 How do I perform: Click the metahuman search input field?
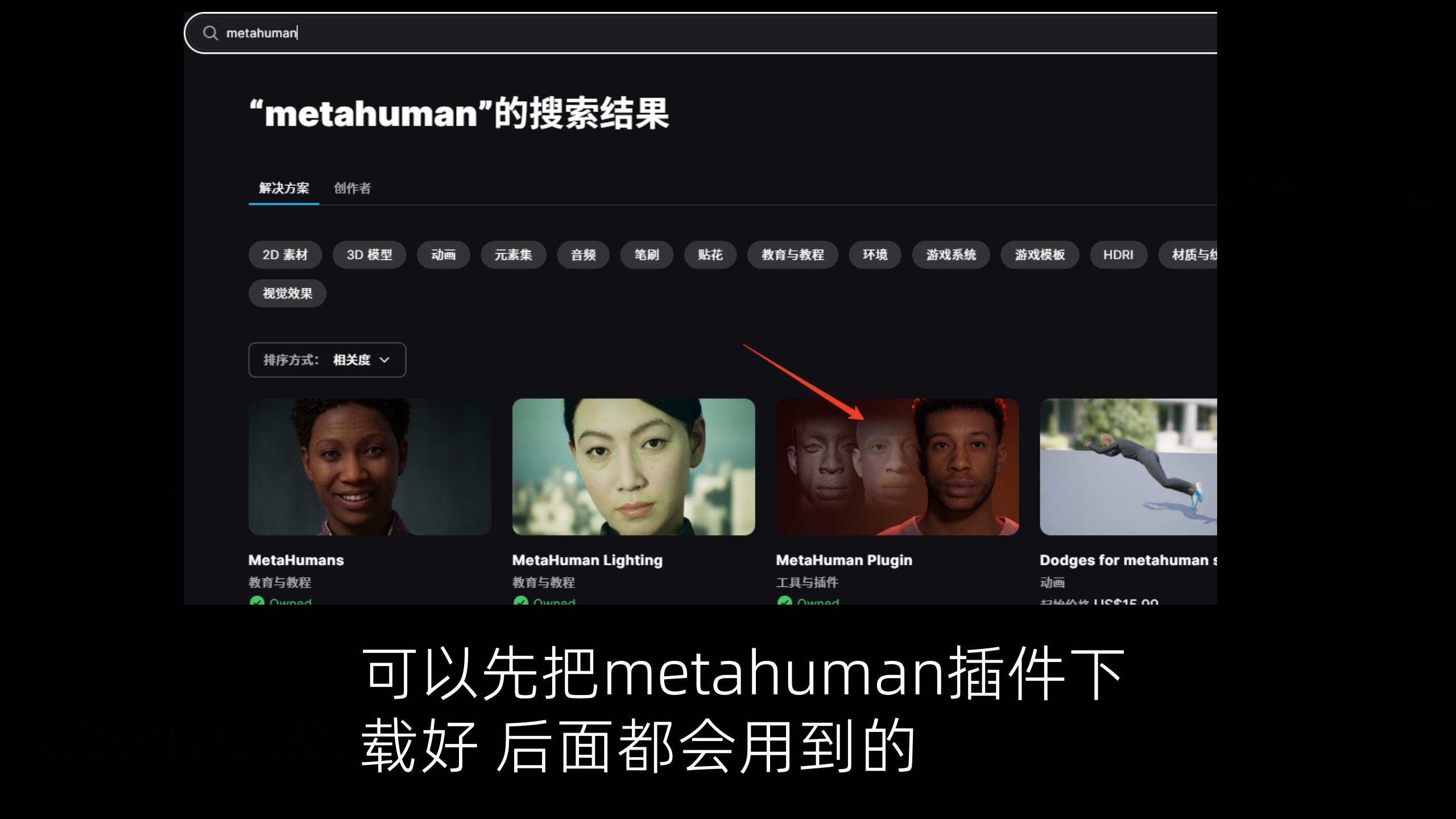(701, 33)
